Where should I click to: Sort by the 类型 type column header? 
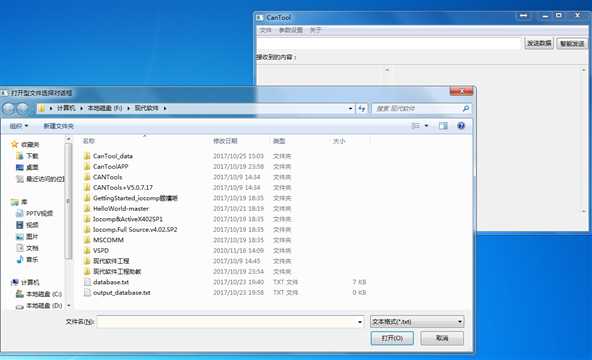tap(279, 141)
